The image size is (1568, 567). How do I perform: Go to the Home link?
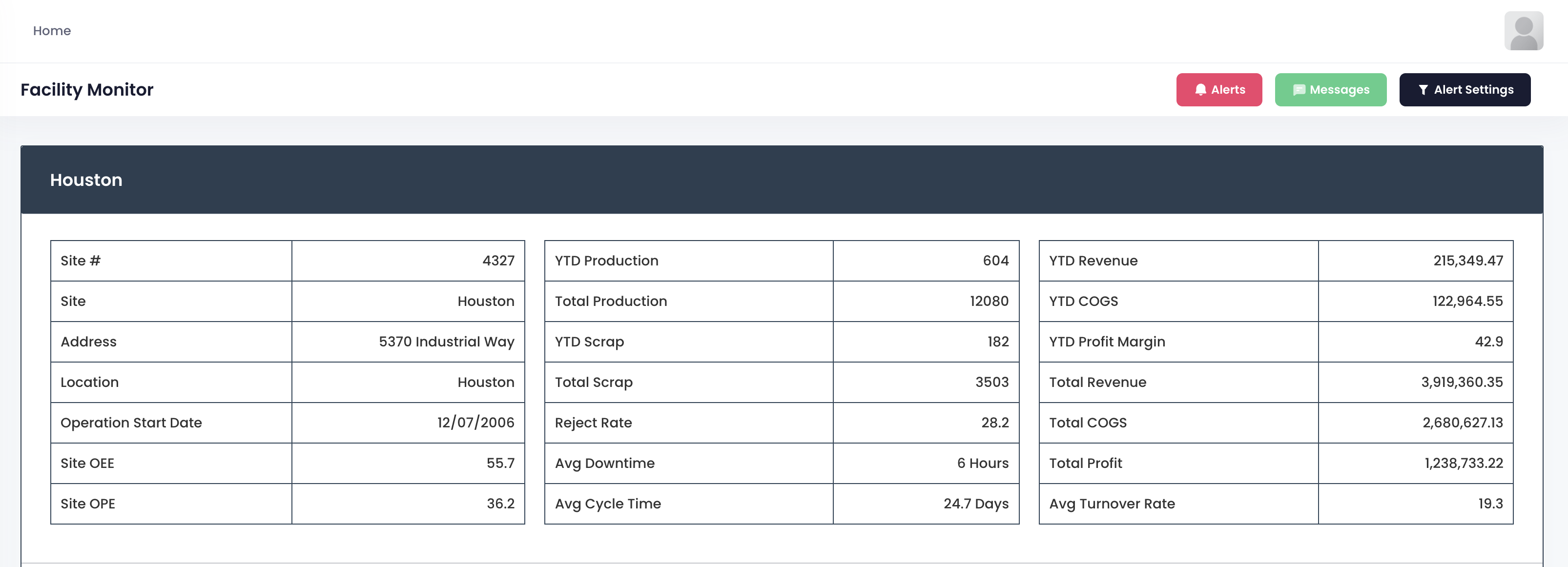52,30
